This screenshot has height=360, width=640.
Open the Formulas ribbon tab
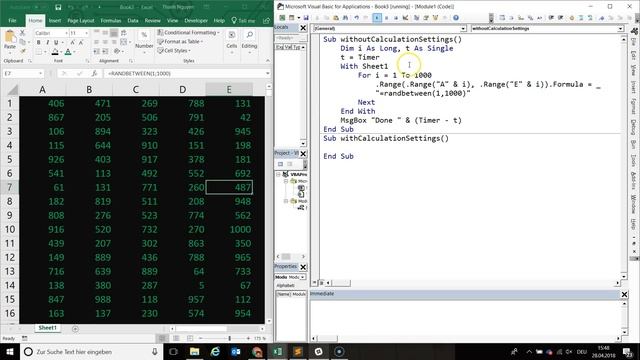point(111,20)
